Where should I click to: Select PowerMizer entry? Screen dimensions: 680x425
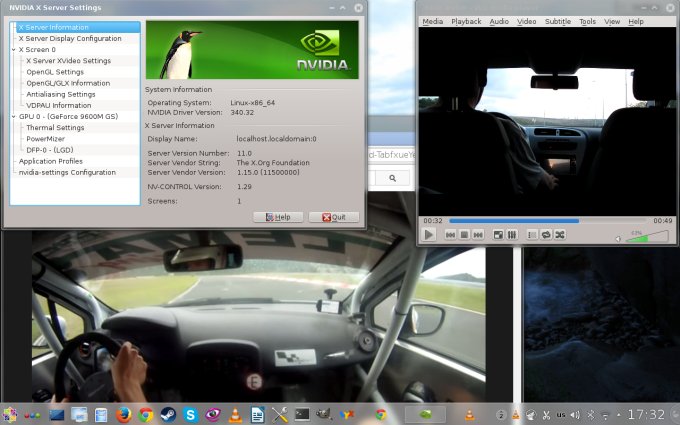[x=46, y=139]
